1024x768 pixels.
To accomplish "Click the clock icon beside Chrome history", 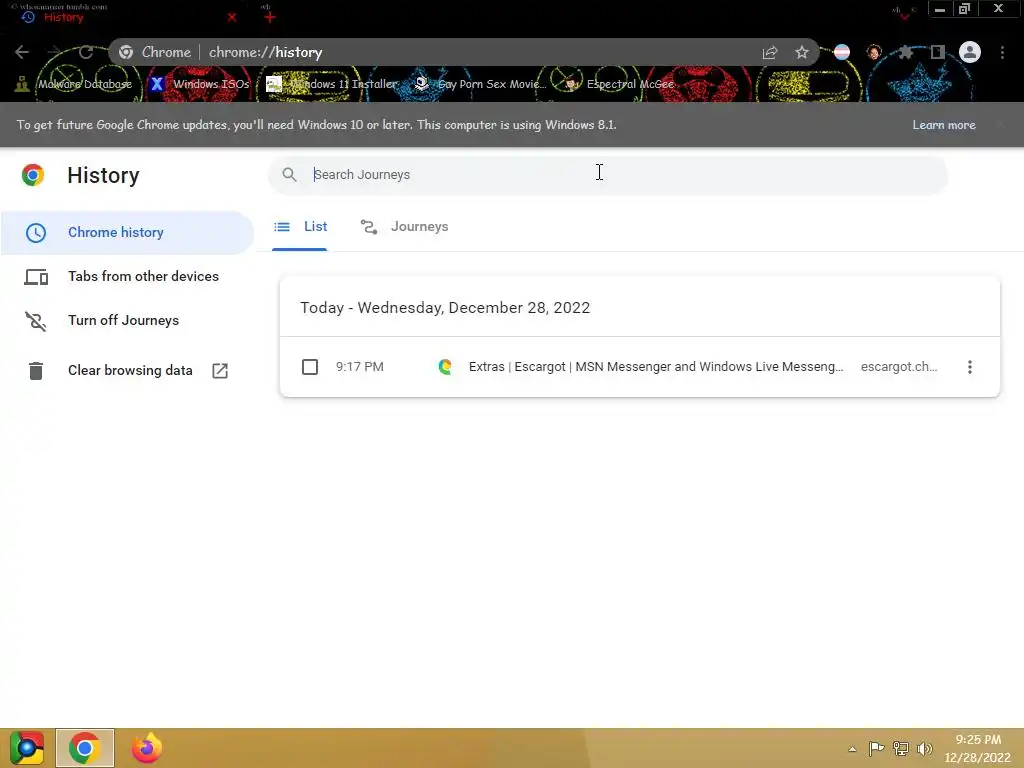I will click(x=36, y=232).
